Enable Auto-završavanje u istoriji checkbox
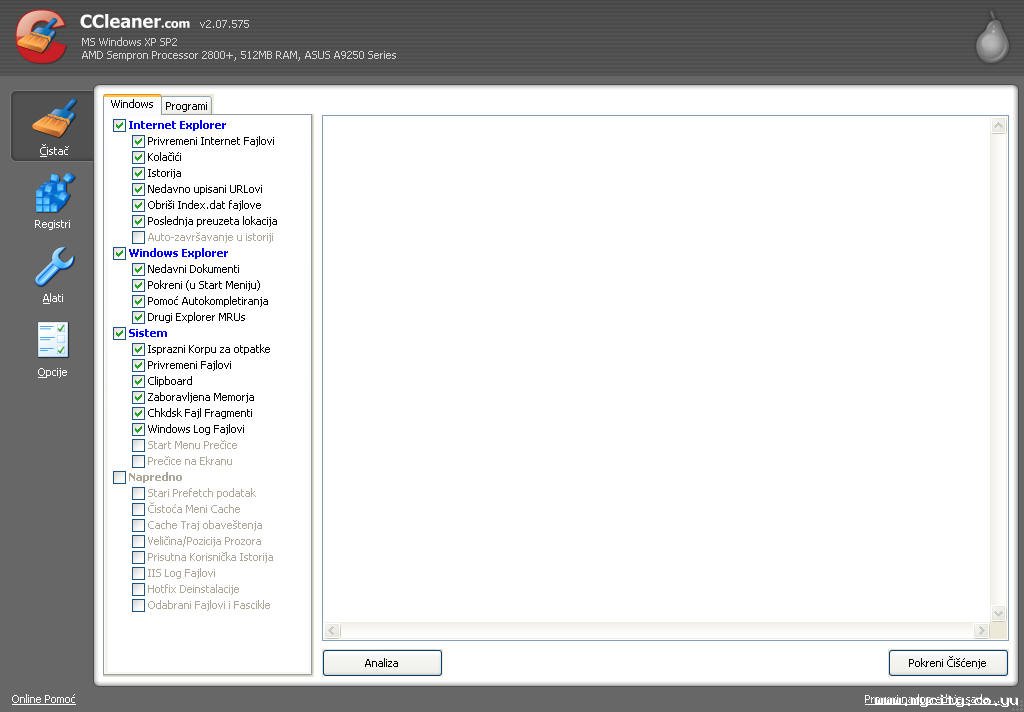 [138, 237]
